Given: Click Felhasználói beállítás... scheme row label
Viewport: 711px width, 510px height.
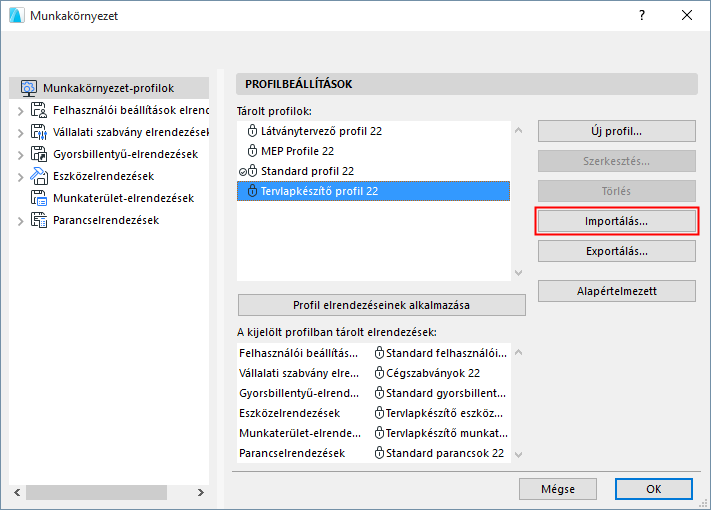Looking at the screenshot, I should pyautogui.click(x=298, y=353).
